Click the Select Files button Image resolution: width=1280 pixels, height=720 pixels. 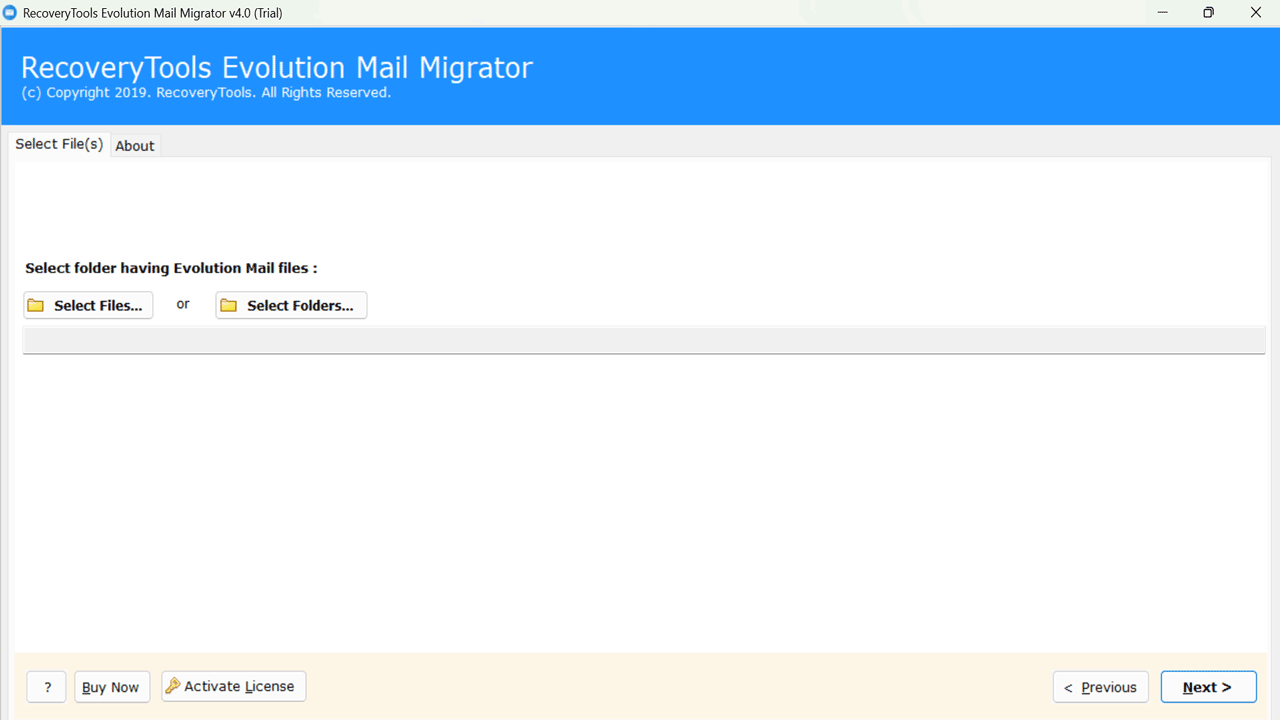[88, 305]
